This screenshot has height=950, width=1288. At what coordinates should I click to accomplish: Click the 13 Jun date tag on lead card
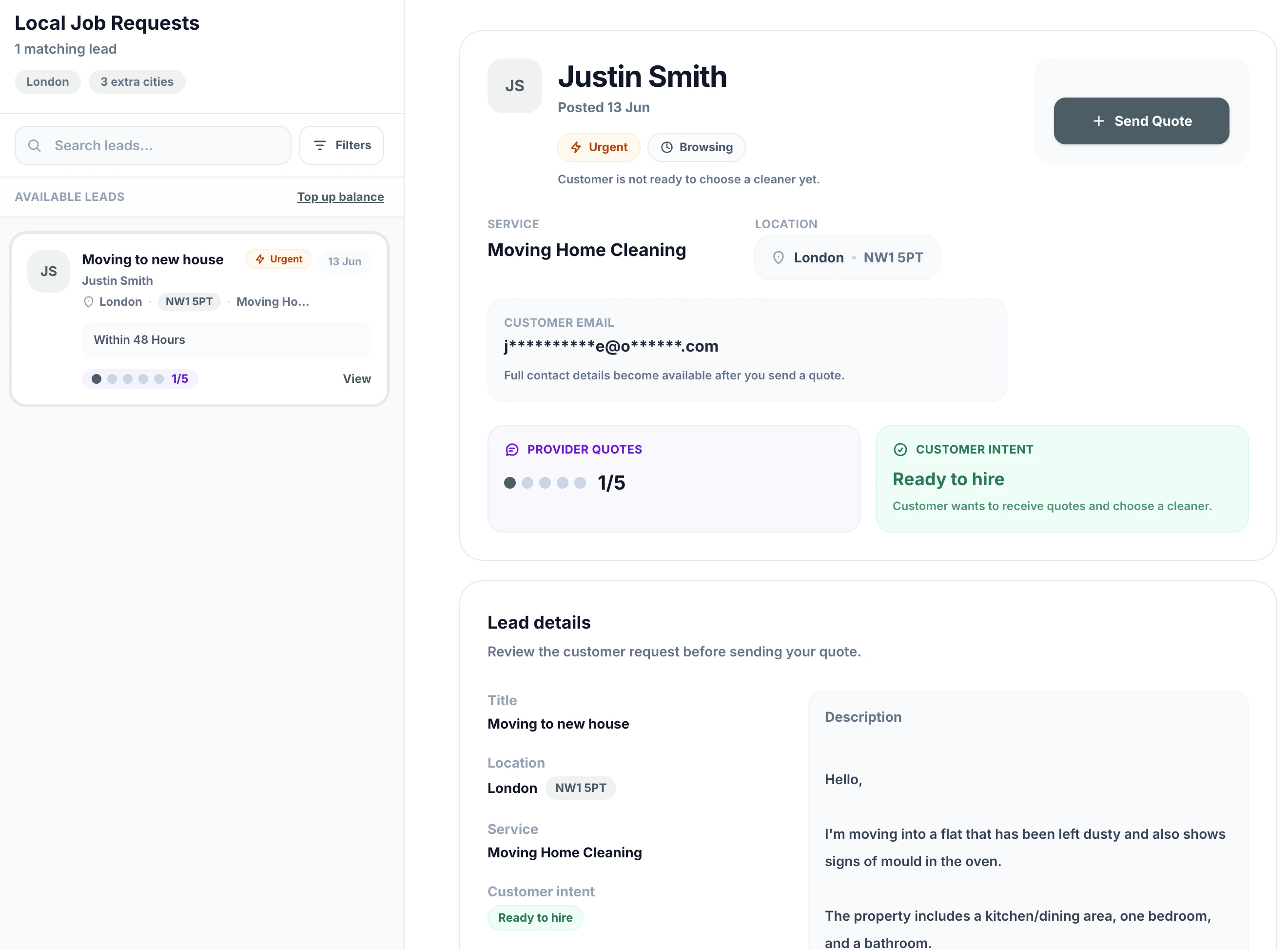tap(344, 262)
